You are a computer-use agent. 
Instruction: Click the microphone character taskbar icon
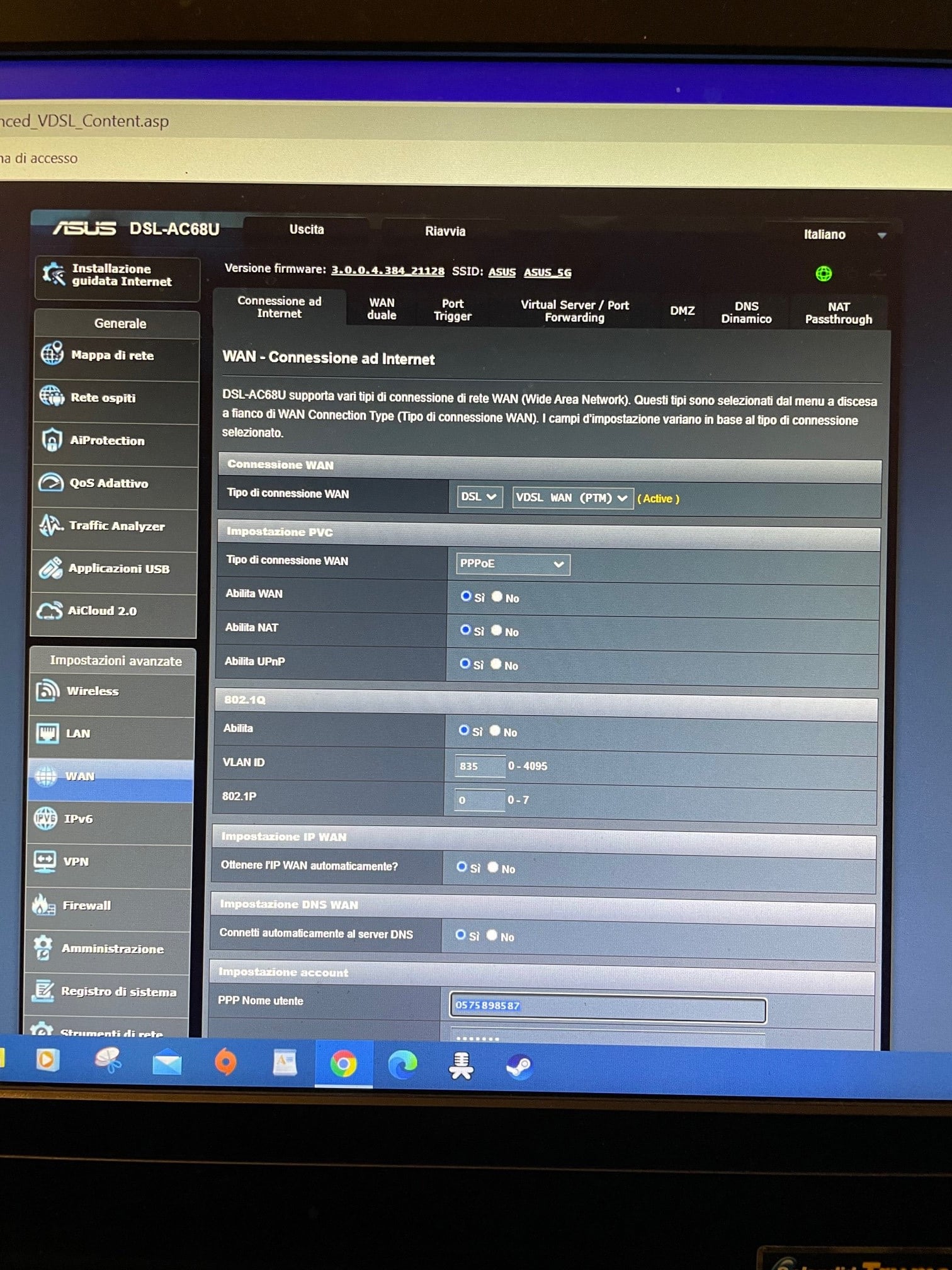point(461,1066)
